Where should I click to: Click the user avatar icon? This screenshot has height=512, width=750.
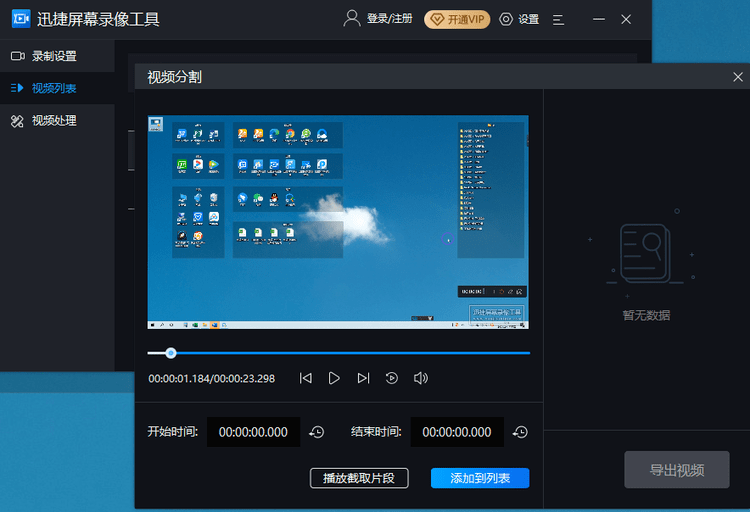tap(352, 19)
